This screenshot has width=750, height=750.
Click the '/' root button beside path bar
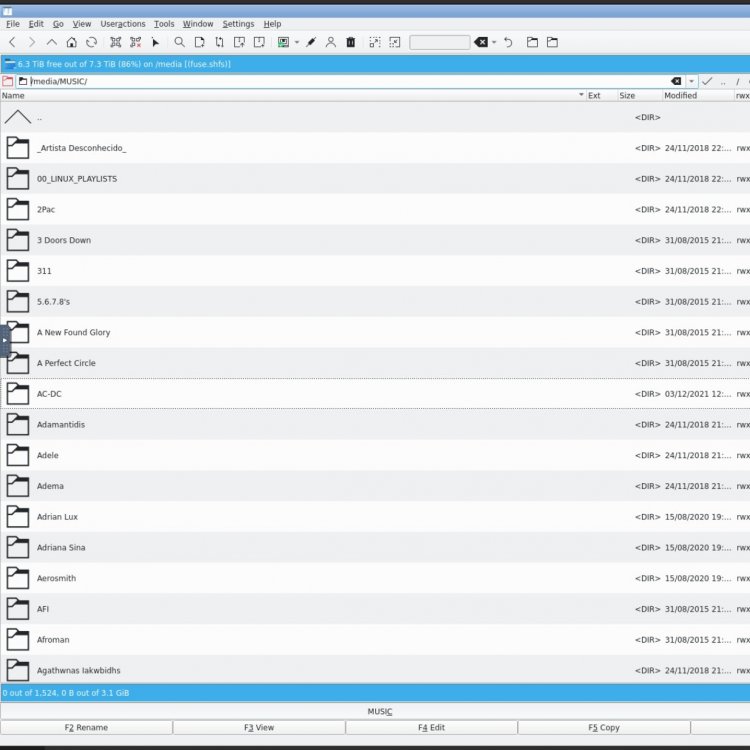[x=738, y=82]
